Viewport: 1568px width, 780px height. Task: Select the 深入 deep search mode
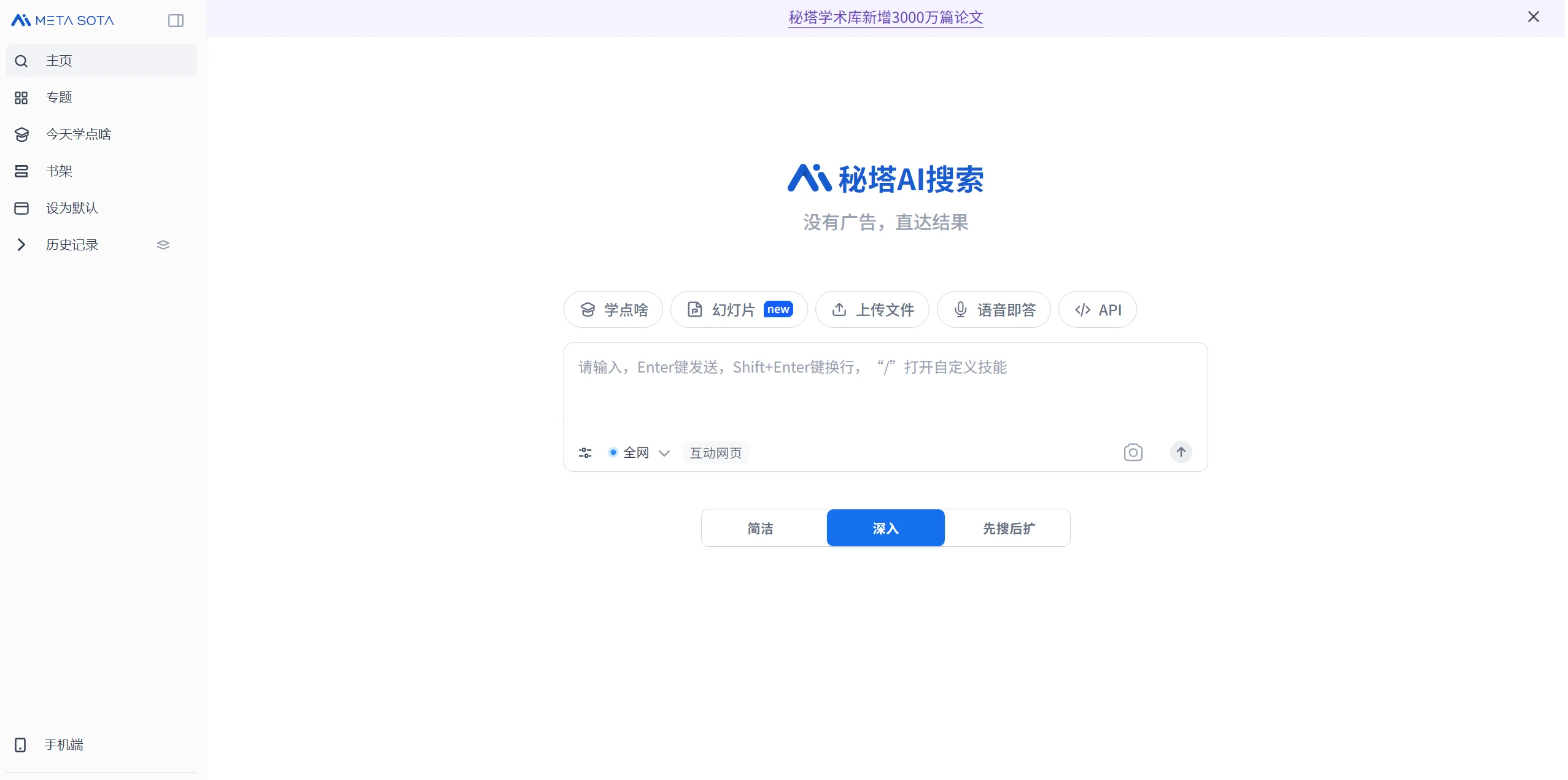point(885,527)
